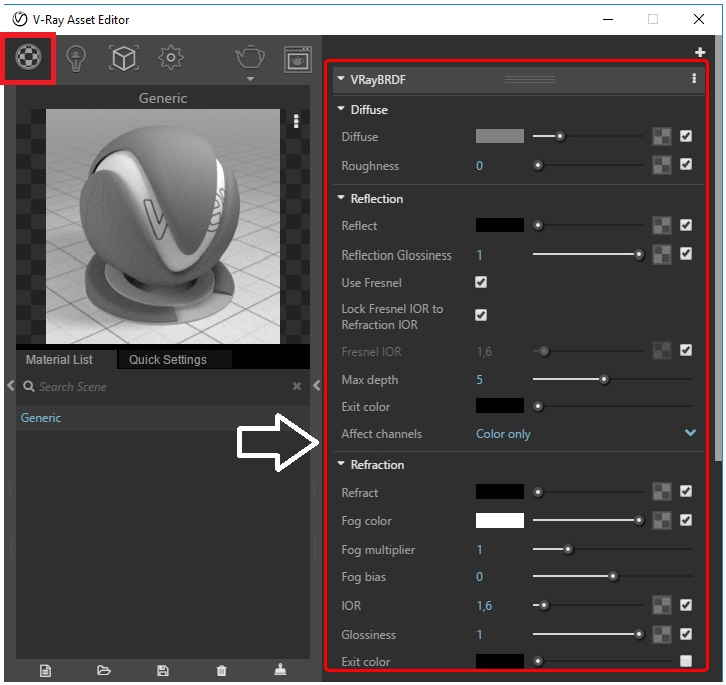
Task: Click the Refract color swatch
Action: pyautogui.click(x=500, y=491)
